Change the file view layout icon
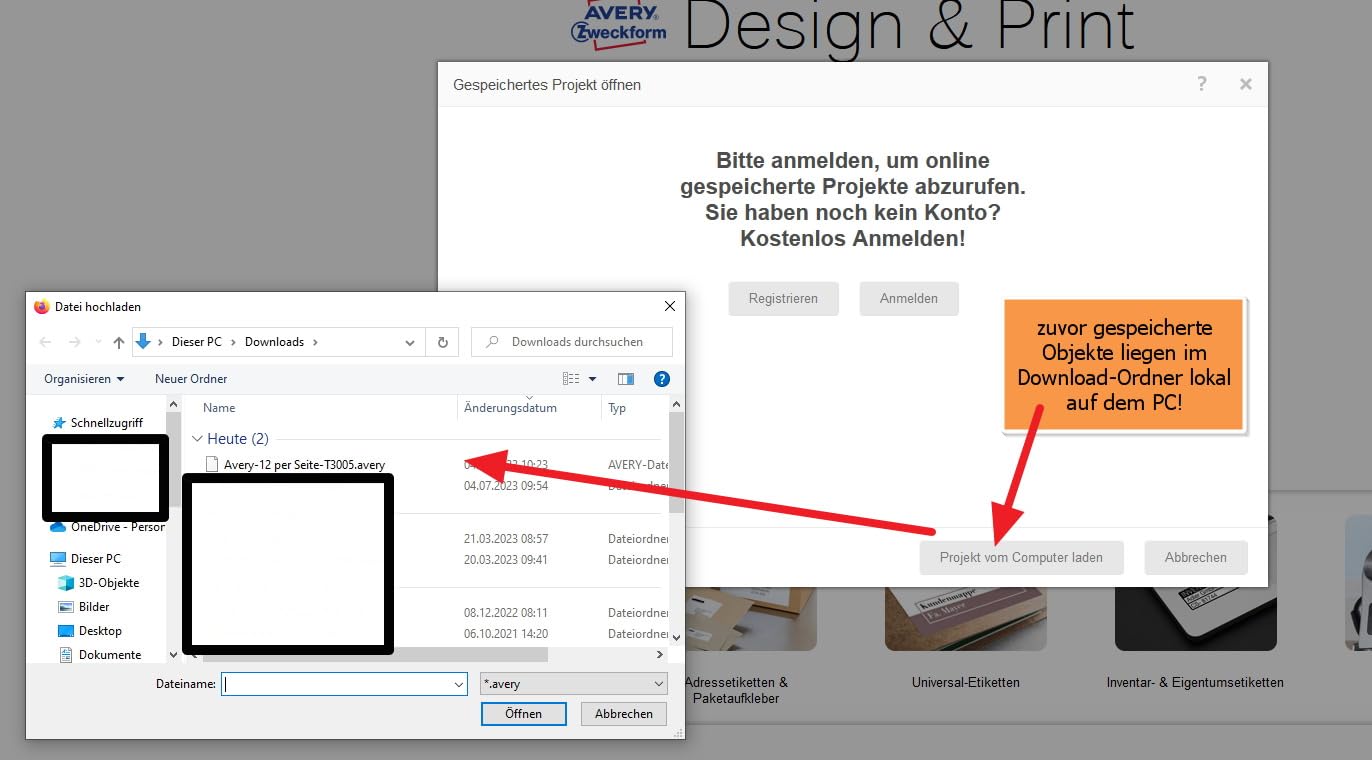This screenshot has width=1372, height=760. pyautogui.click(x=571, y=379)
